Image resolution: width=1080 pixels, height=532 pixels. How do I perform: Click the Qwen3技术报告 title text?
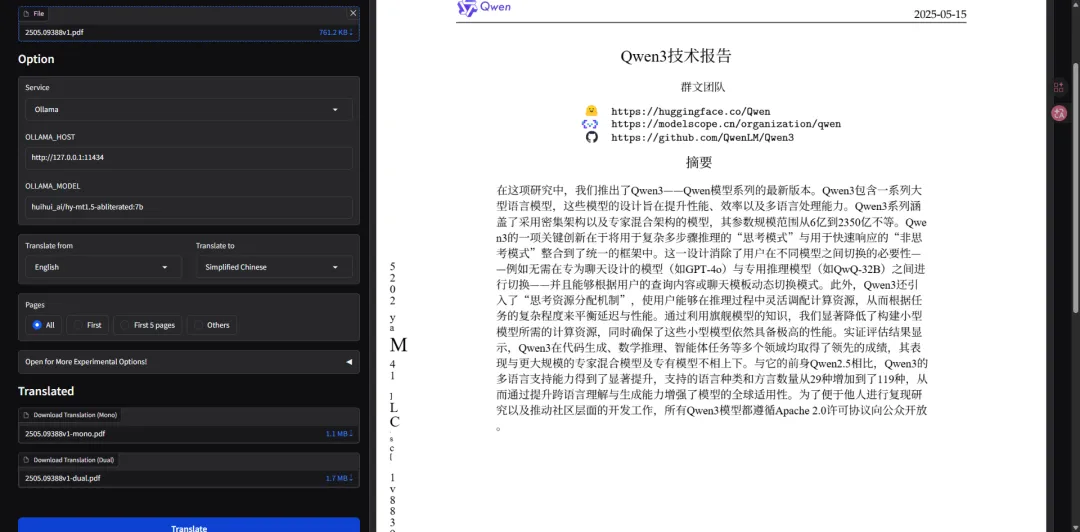pyautogui.click(x=676, y=56)
